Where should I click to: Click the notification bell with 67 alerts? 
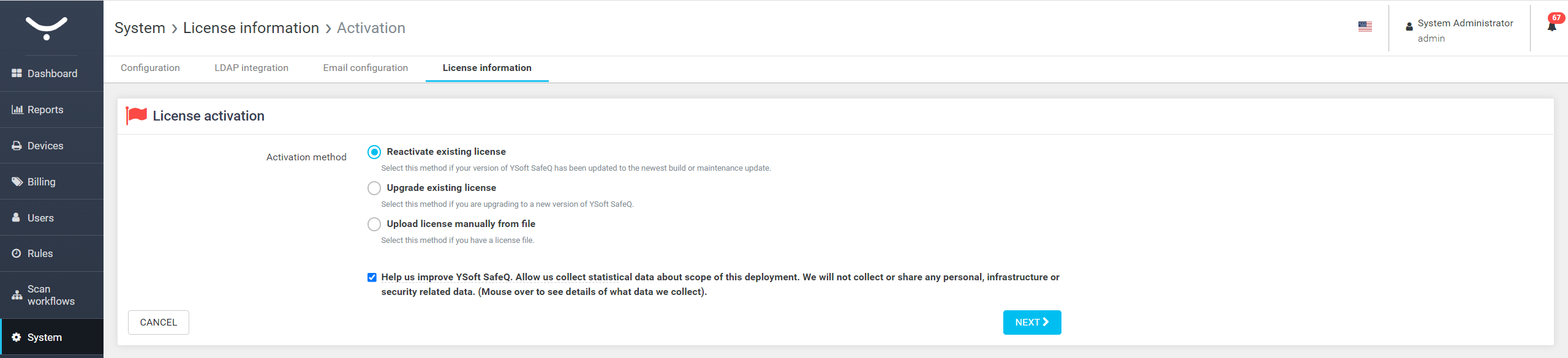(1551, 26)
